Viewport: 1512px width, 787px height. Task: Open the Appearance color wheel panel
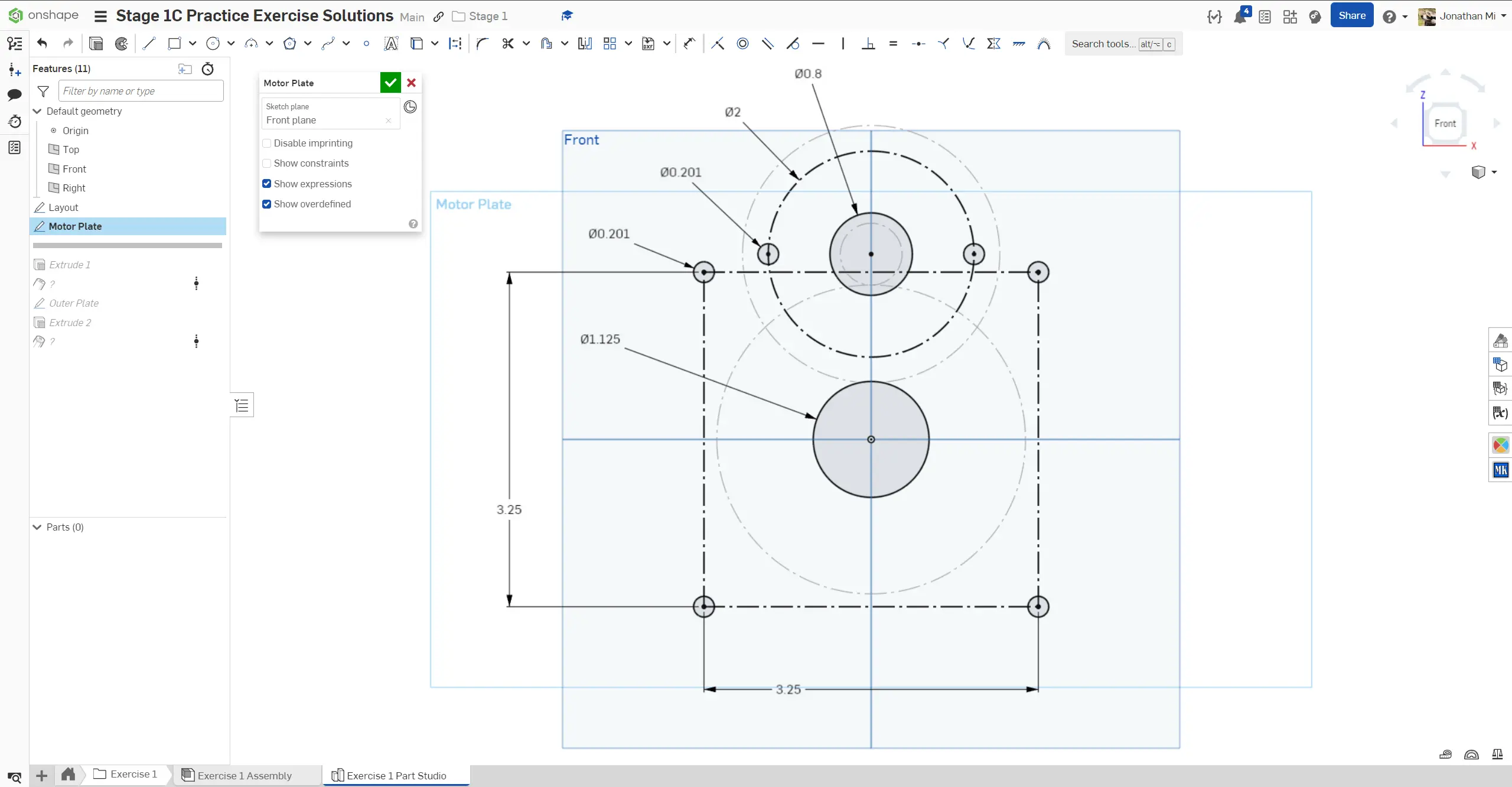click(x=1500, y=445)
